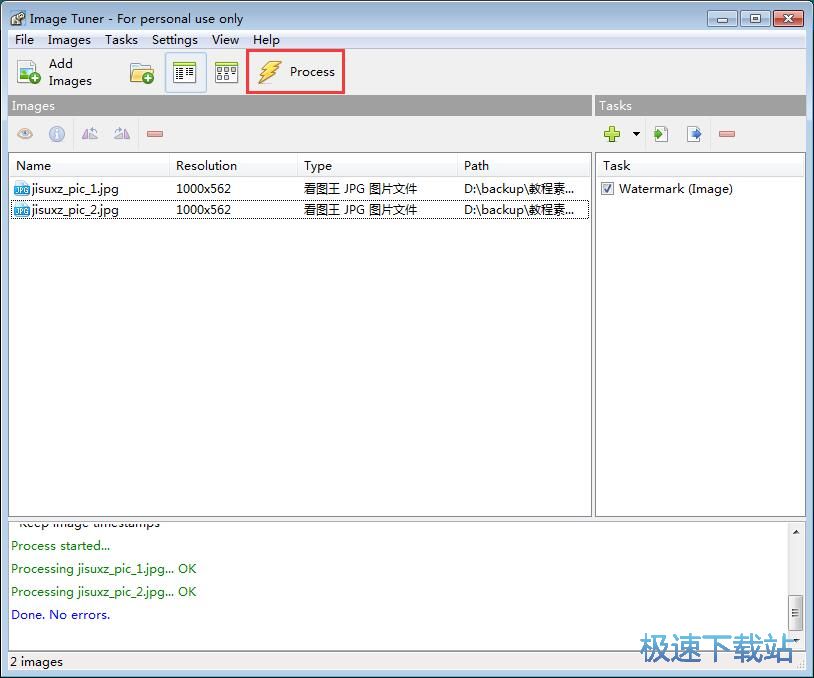Uncheck the Watermark (Image) task checkbox
The image size is (814, 678).
click(607, 188)
